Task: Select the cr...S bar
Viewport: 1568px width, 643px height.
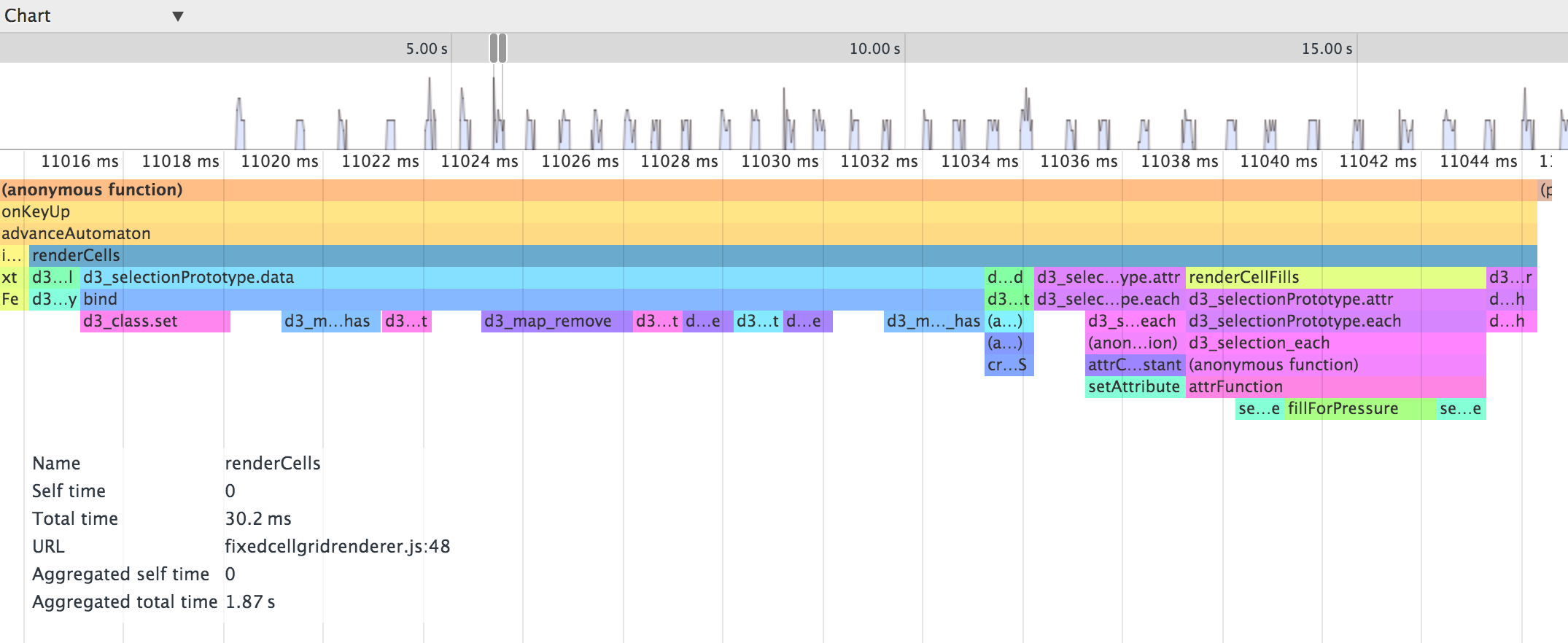Action: (x=1009, y=365)
